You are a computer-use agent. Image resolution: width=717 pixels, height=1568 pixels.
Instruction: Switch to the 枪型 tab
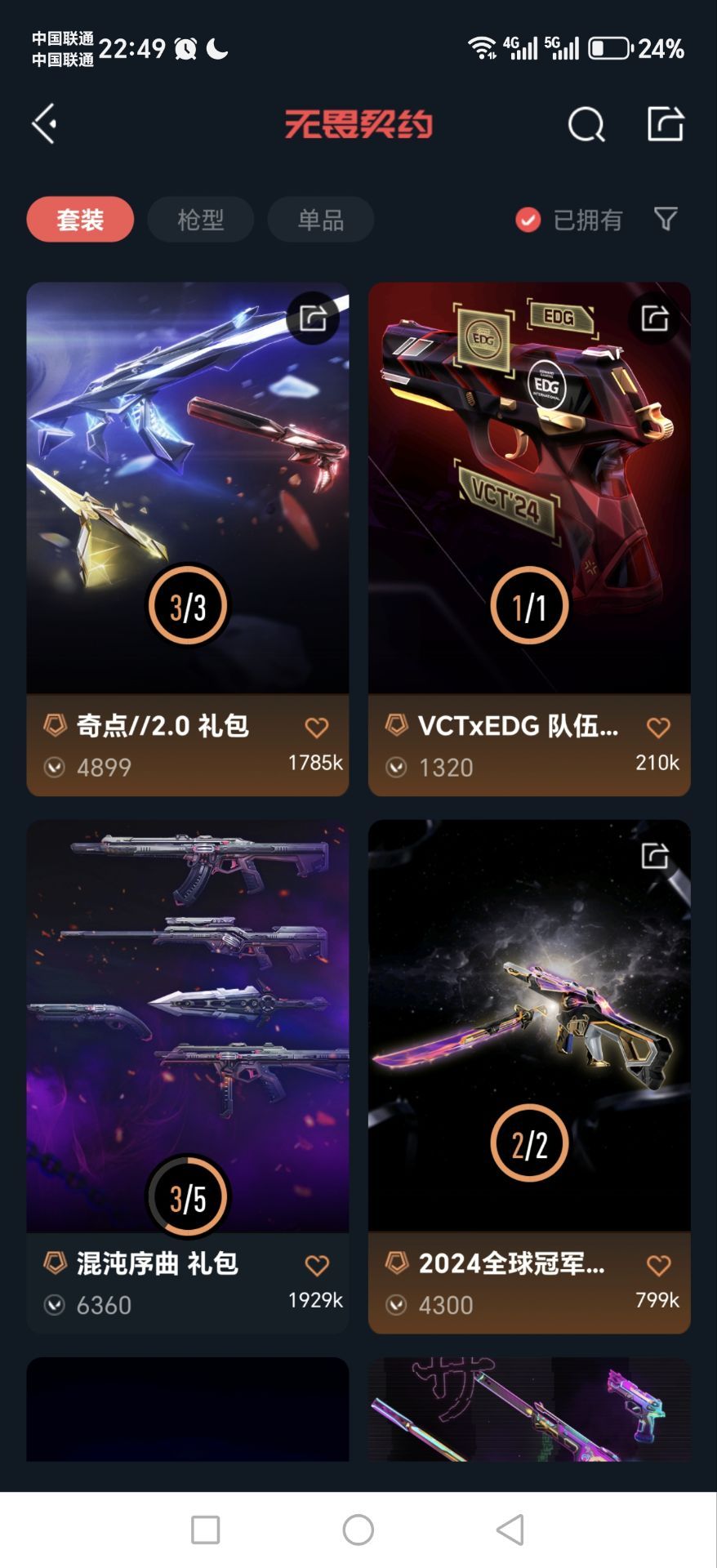point(200,220)
